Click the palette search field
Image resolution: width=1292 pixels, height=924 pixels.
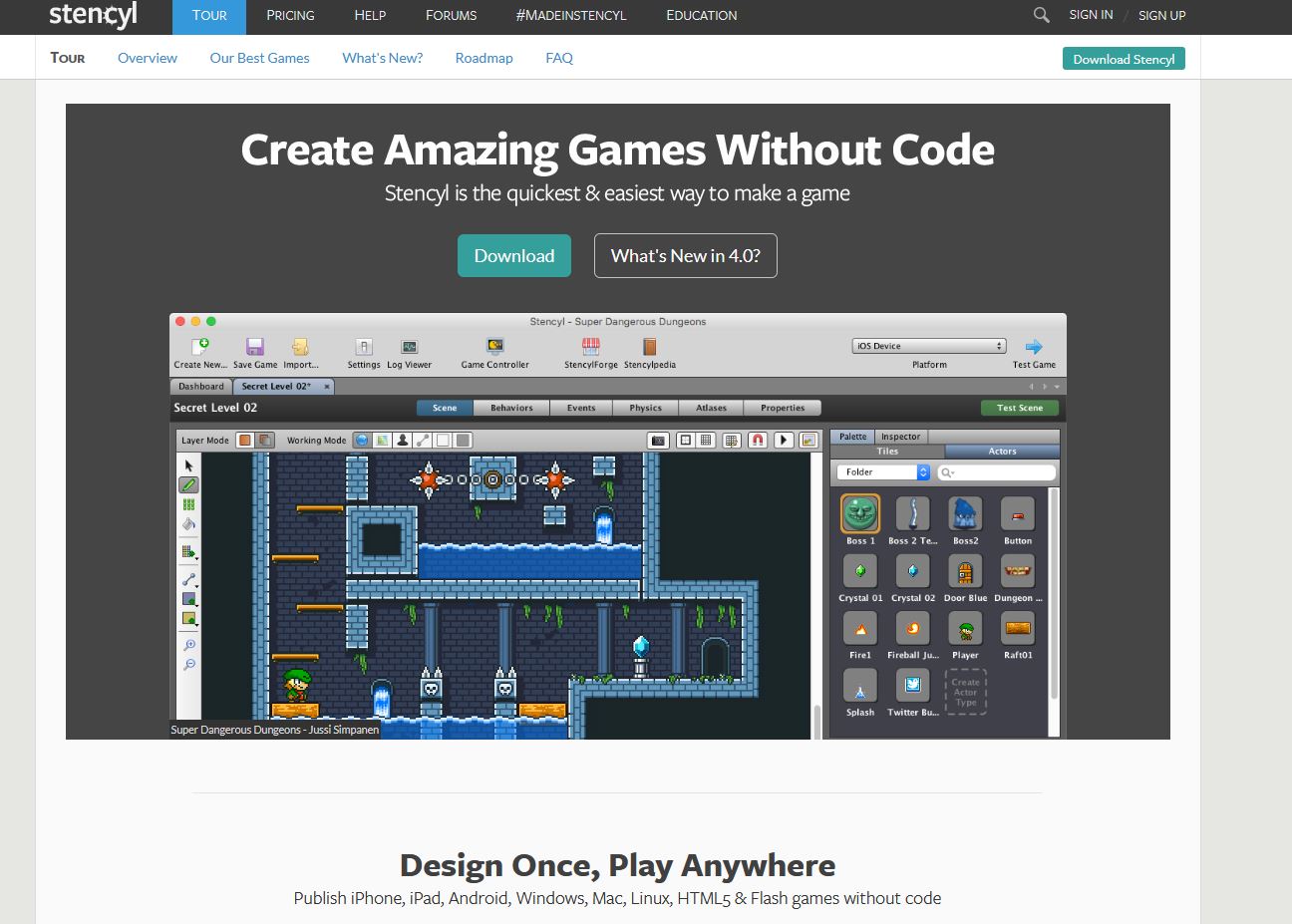[997, 472]
